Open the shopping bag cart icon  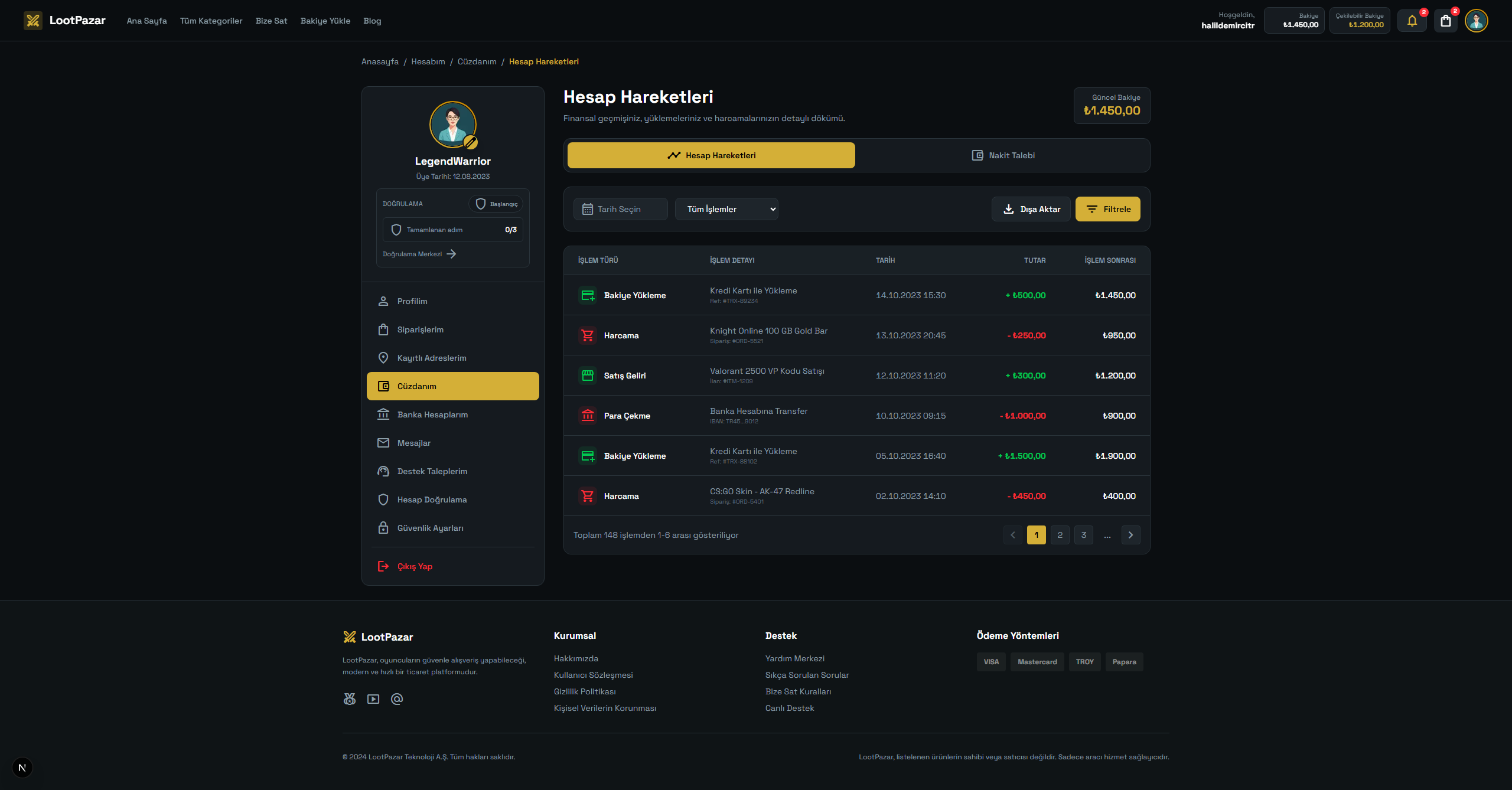click(1445, 21)
